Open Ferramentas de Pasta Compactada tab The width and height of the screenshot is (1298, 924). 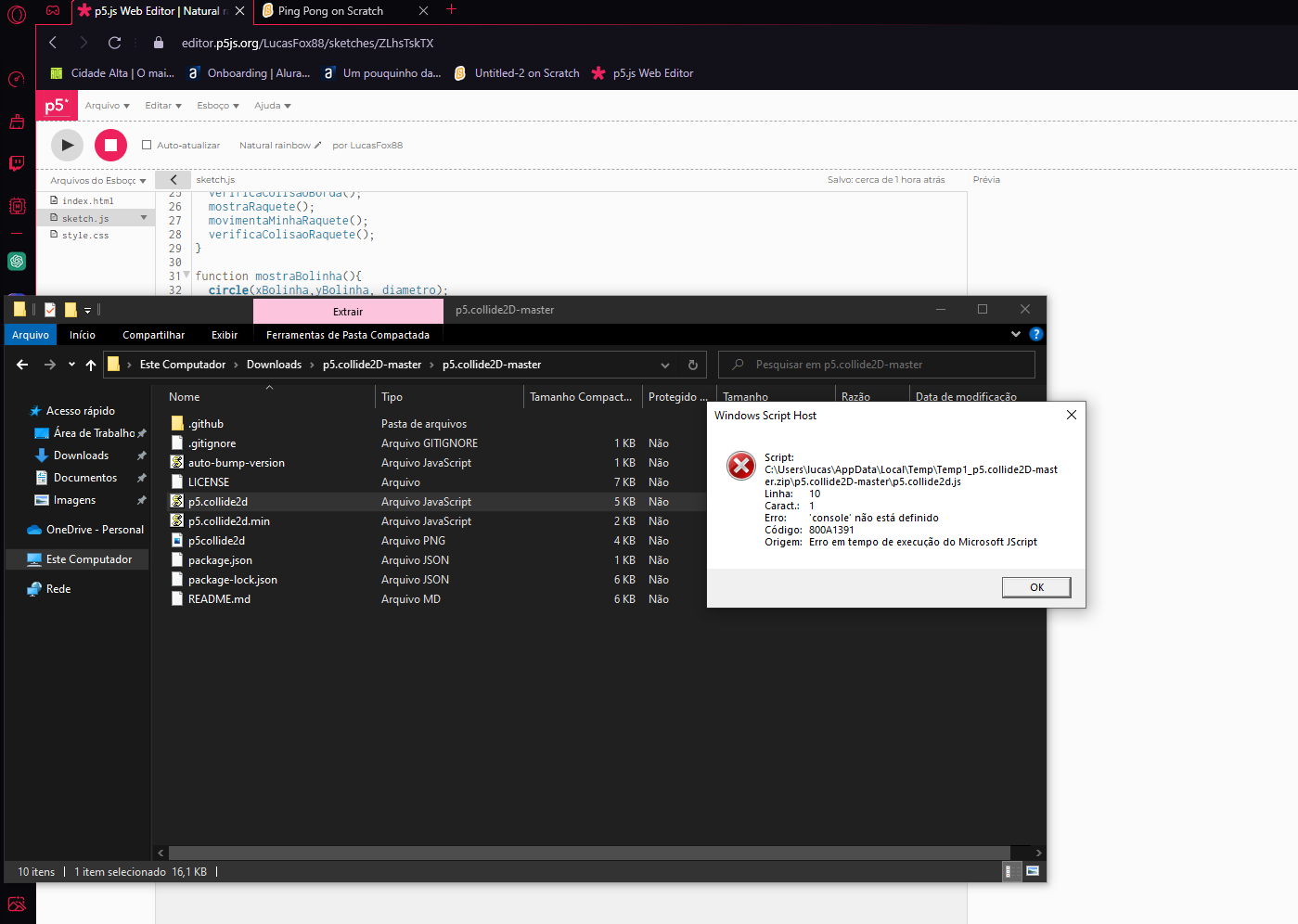coord(348,335)
